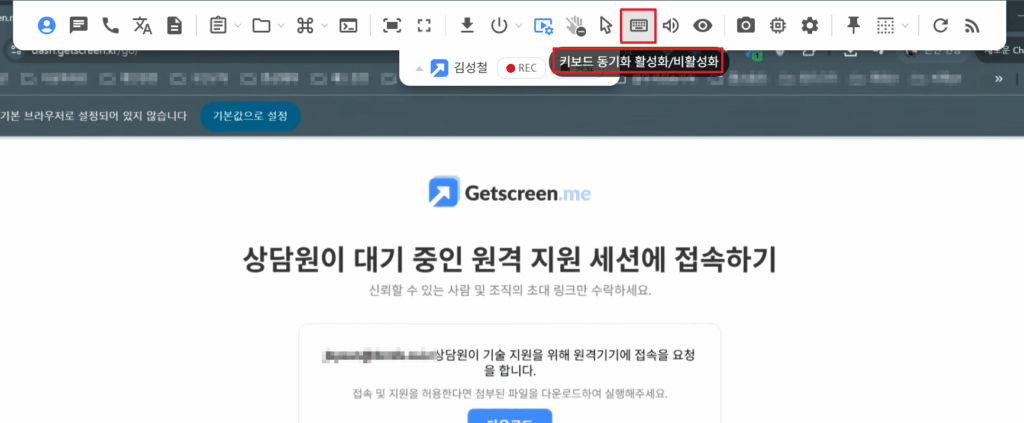Click the browser address bar URL
Image resolution: width=1024 pixels, height=423 pixels.
point(85,52)
